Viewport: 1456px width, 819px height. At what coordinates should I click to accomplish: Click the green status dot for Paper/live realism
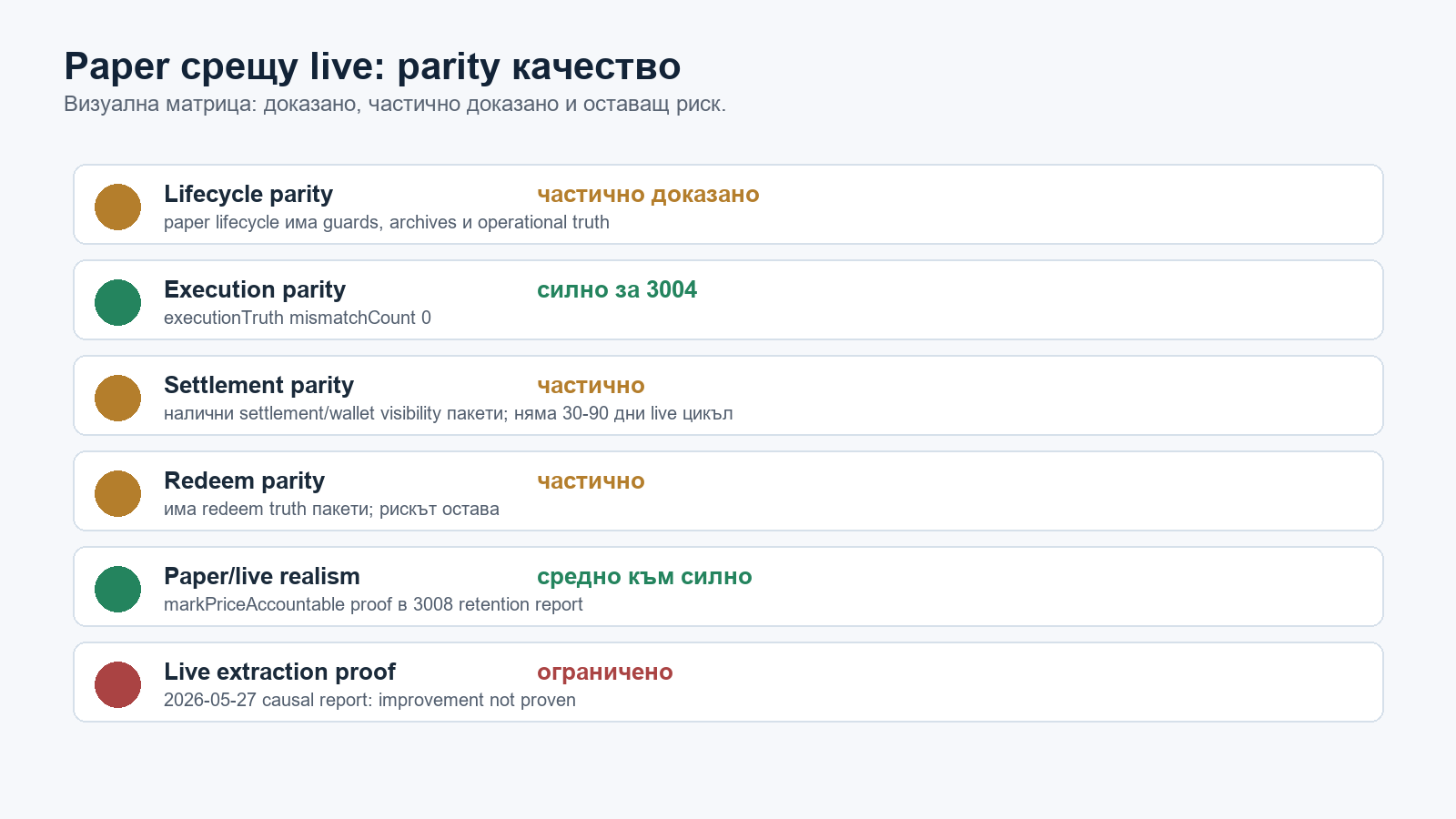[117, 589]
